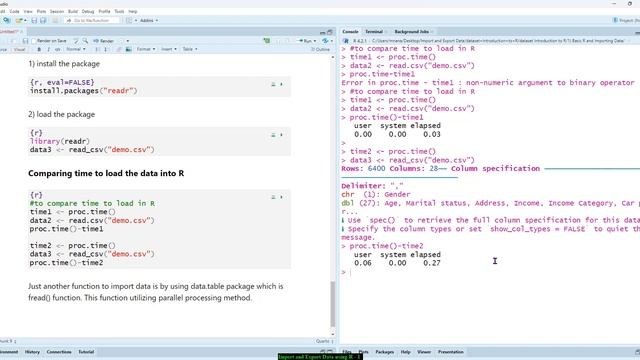
Task: Focus the Go to file/function field
Action: click(x=92, y=20)
